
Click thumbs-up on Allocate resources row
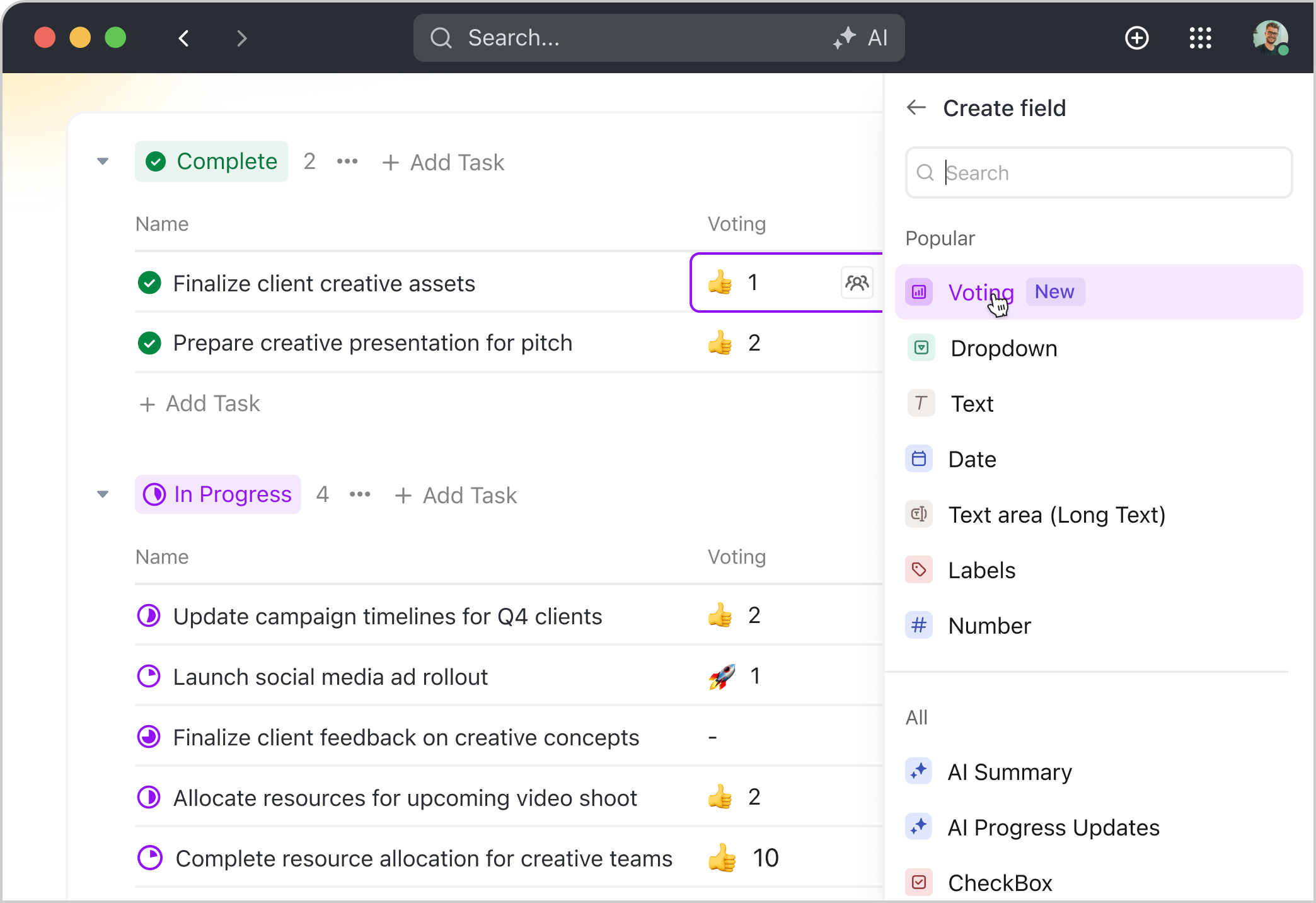click(x=720, y=797)
